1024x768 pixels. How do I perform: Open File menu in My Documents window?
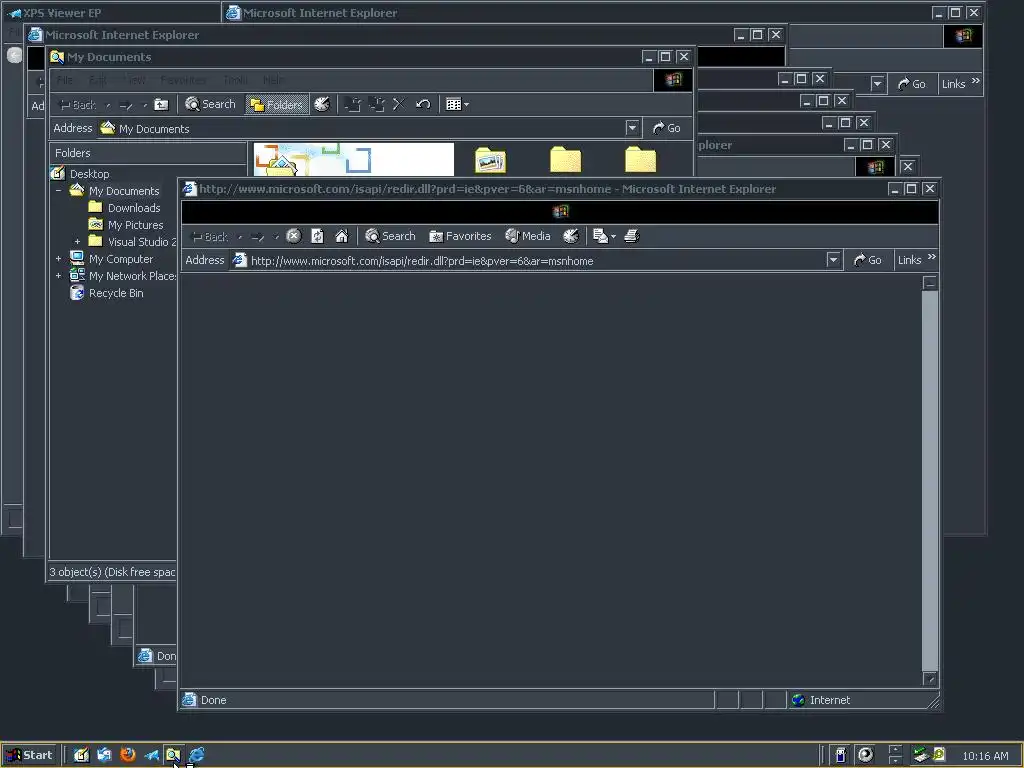pyautogui.click(x=65, y=80)
